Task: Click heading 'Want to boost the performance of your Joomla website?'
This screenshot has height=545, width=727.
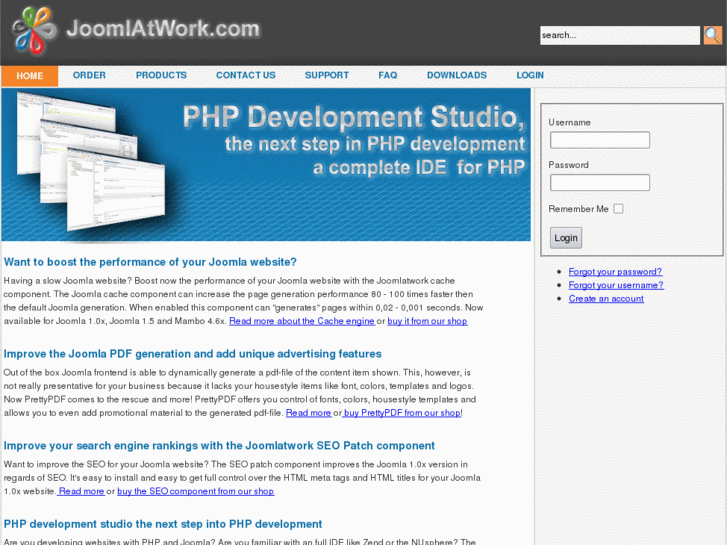Action: tap(150, 262)
